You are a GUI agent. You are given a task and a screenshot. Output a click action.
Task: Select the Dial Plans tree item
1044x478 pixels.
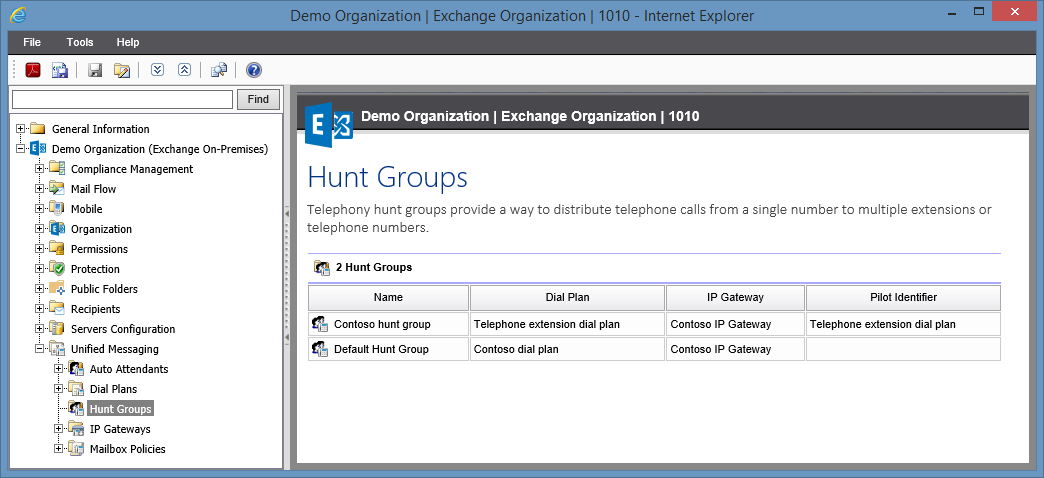pos(113,388)
